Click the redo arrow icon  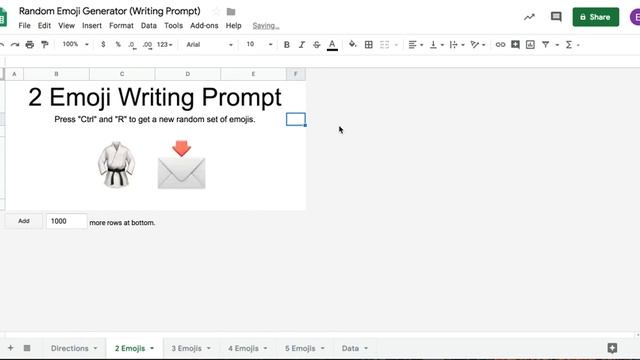tap(15, 44)
